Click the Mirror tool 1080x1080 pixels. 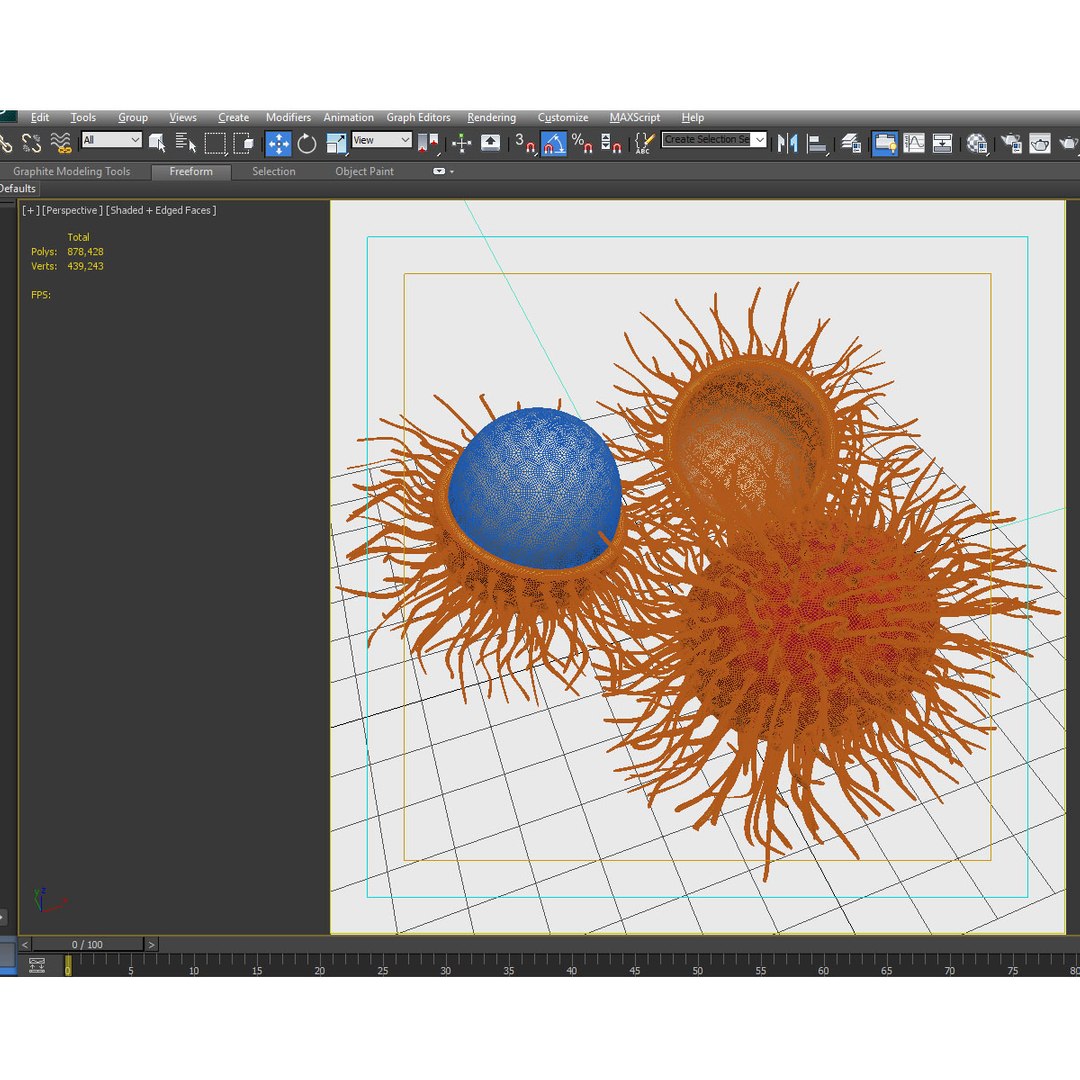[x=787, y=143]
